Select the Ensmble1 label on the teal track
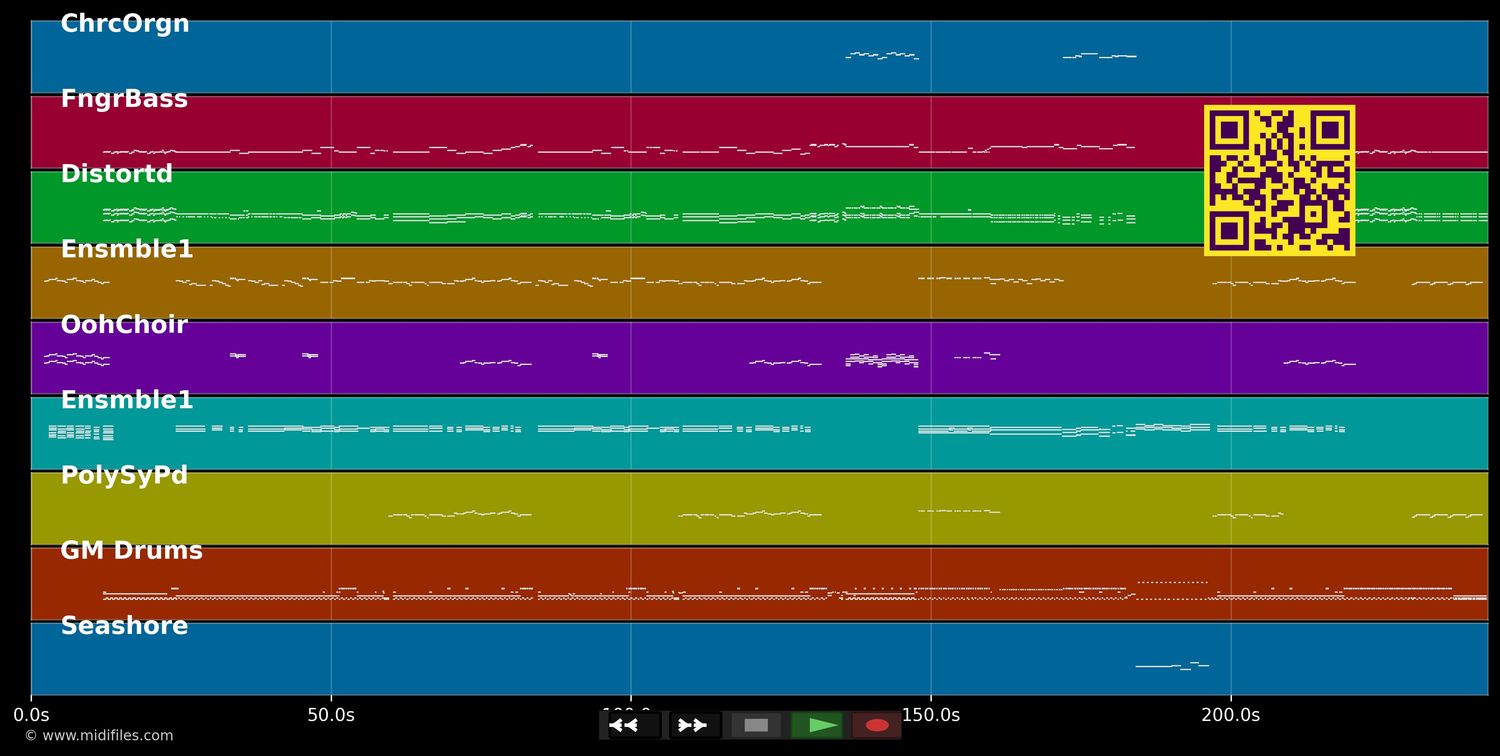Viewport: 1500px width, 756px height. pyautogui.click(x=127, y=400)
